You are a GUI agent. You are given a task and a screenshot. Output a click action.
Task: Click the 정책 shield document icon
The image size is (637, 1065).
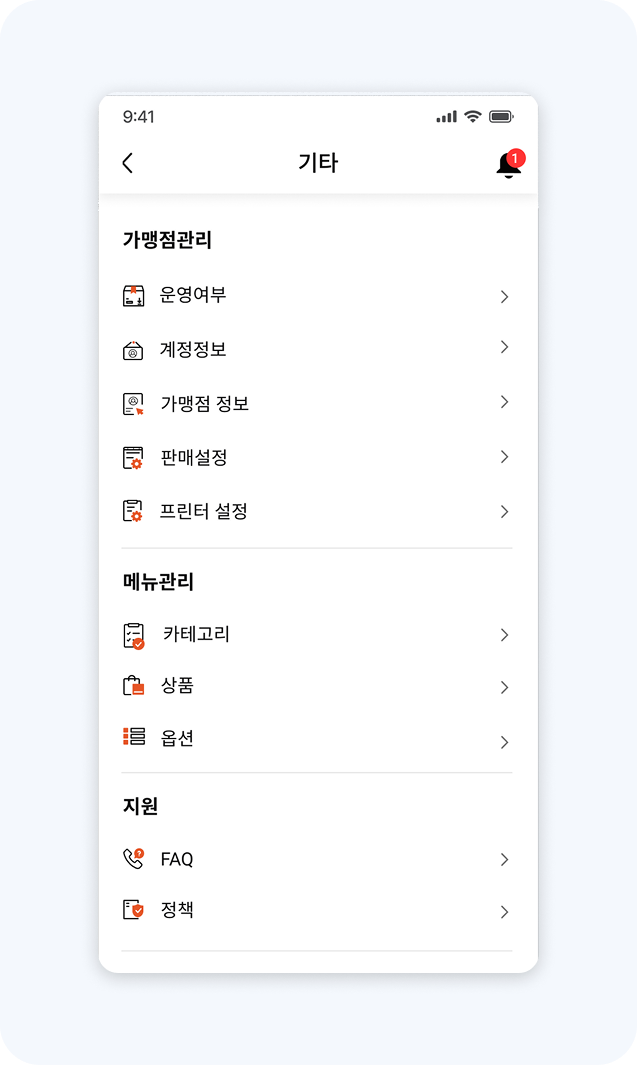click(134, 911)
